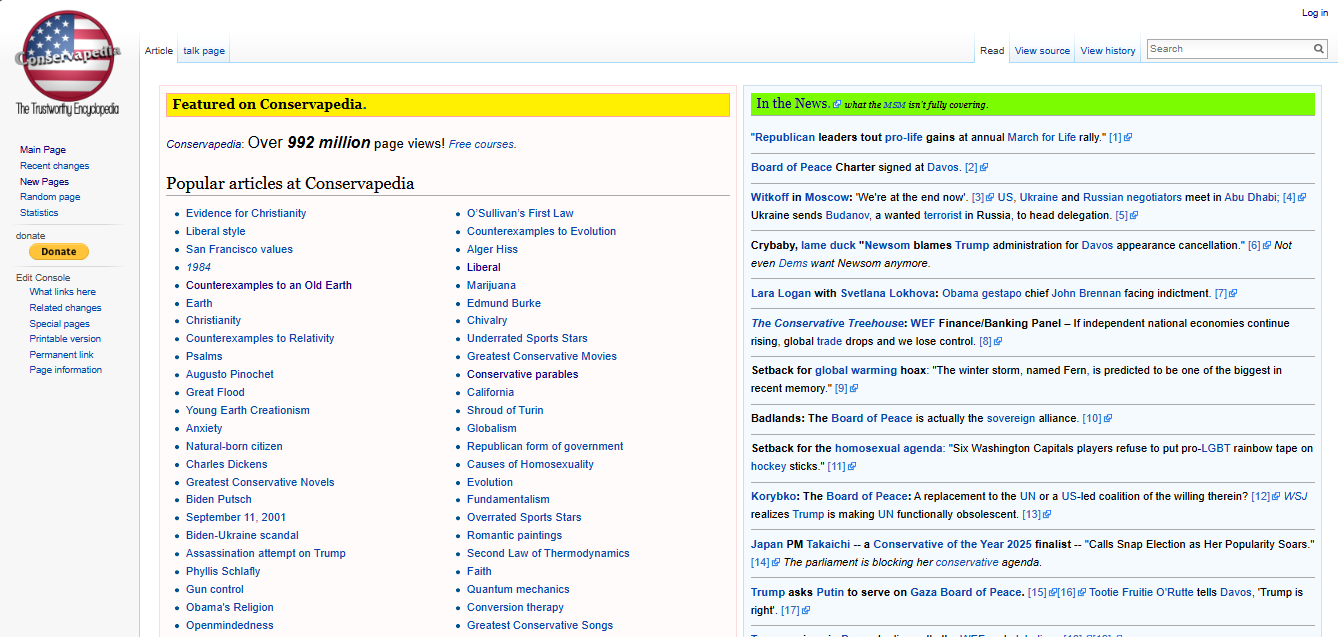Screen dimensions: 1338x637
Task: Open the View source tab
Action: click(1042, 51)
